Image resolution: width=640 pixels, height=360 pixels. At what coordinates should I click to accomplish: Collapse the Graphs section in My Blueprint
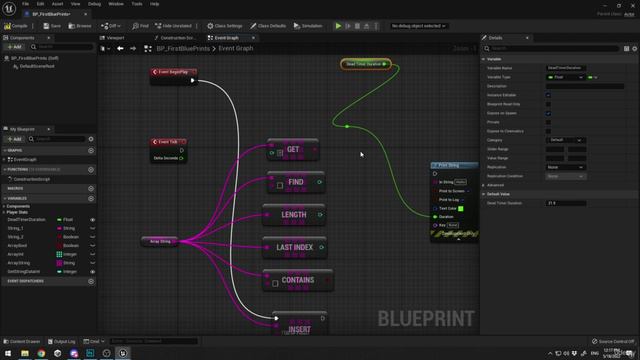click(x=5, y=150)
